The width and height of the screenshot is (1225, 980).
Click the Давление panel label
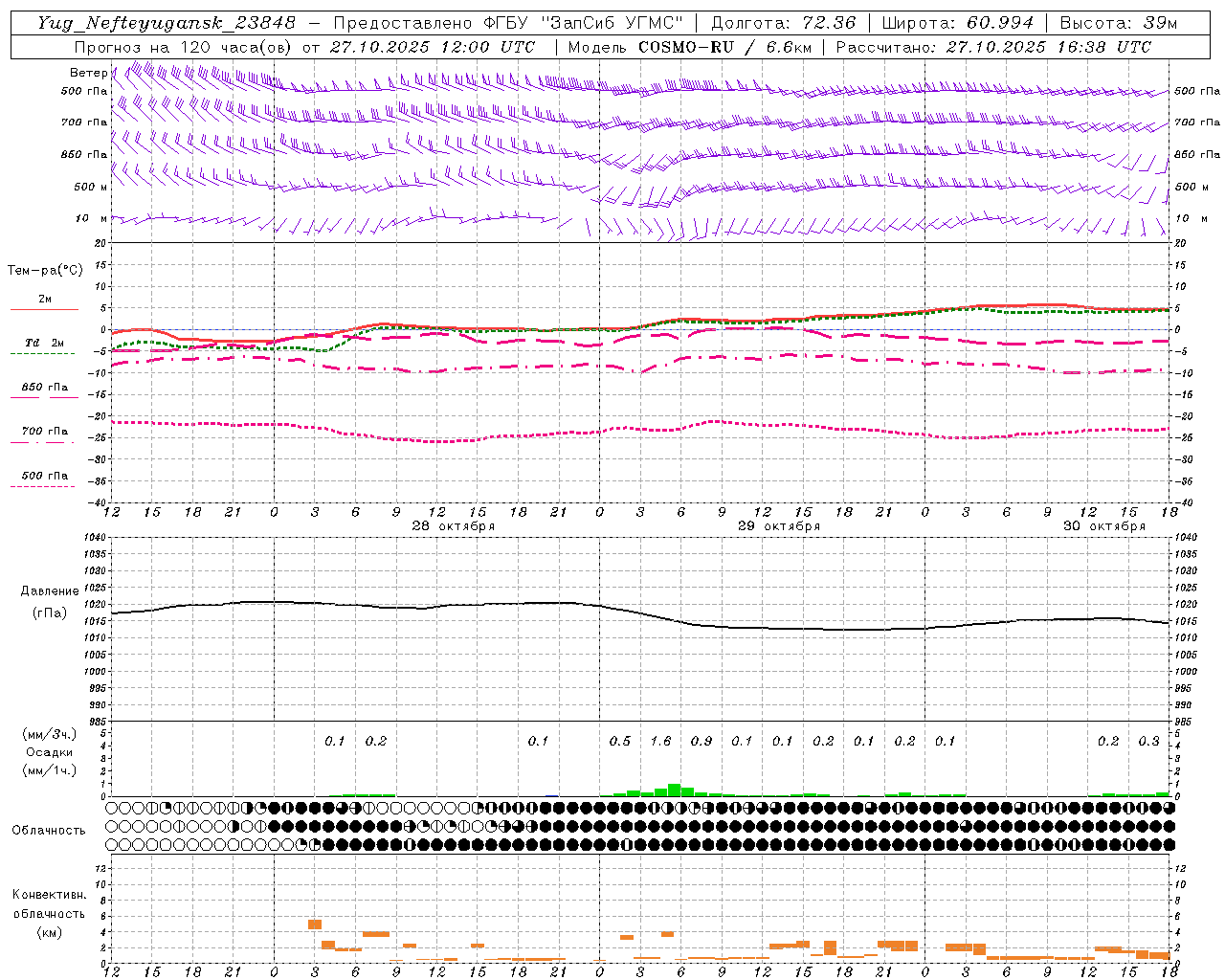click(x=50, y=591)
